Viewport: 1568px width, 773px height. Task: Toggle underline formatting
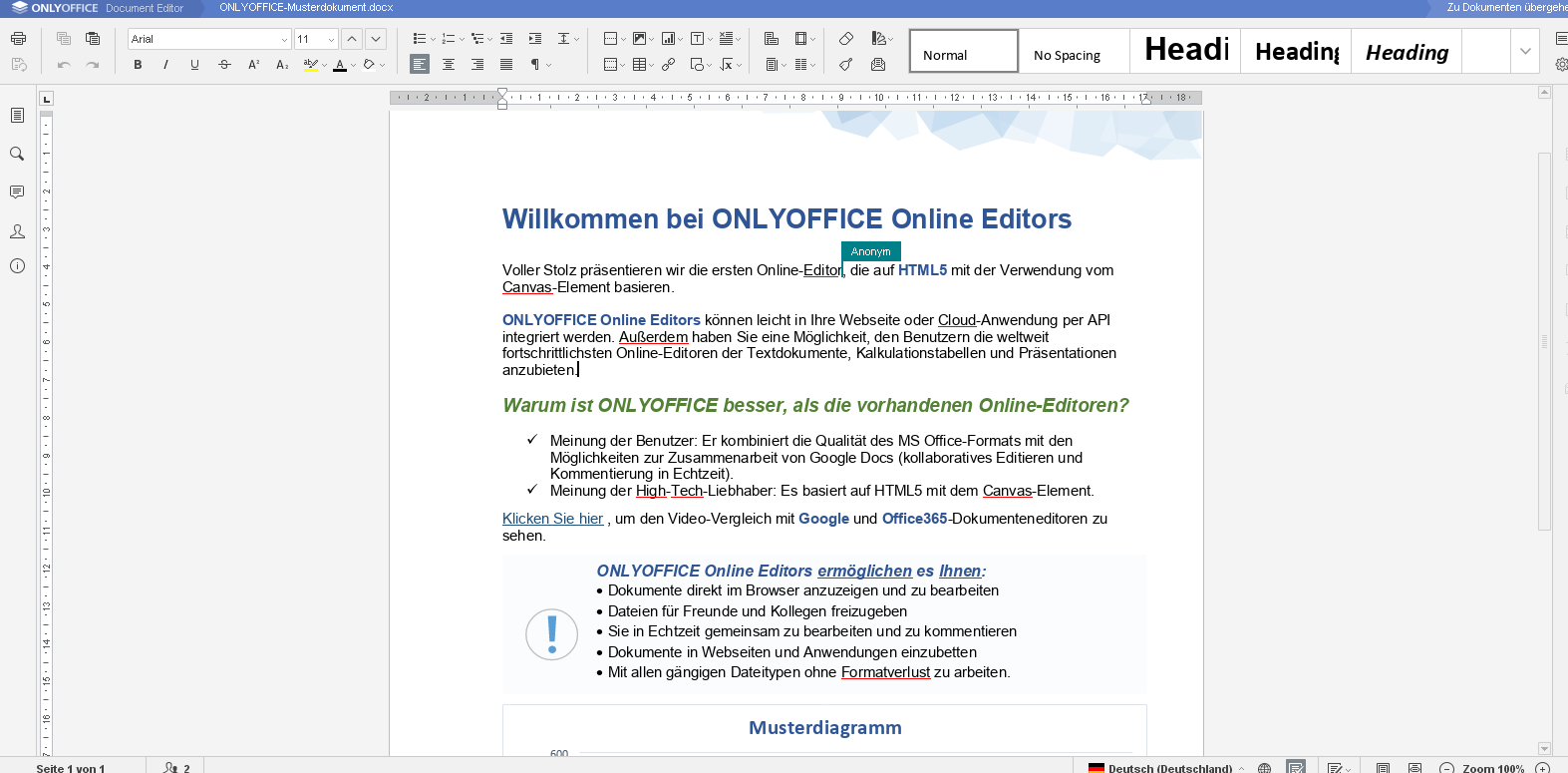pos(194,65)
